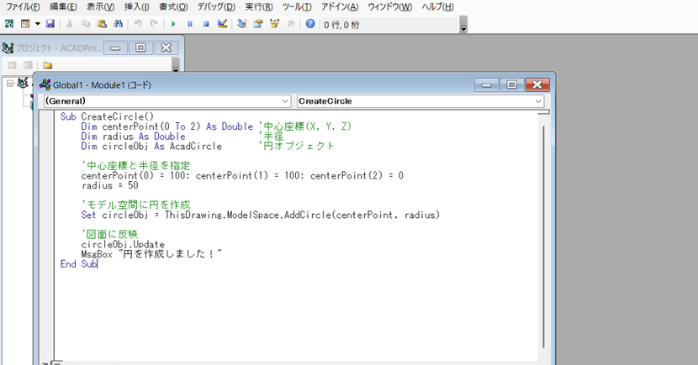The height and width of the screenshot is (365, 698).
Task: Click the Redo arrow icon
Action: tap(154, 24)
